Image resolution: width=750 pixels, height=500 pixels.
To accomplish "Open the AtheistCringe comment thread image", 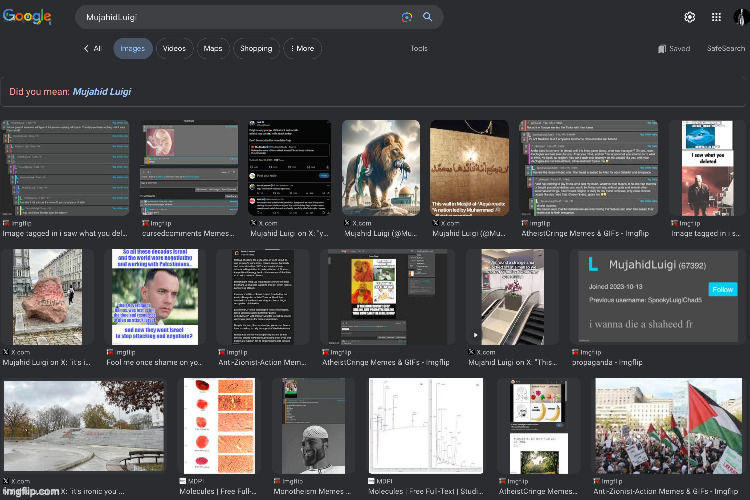I will (x=588, y=167).
